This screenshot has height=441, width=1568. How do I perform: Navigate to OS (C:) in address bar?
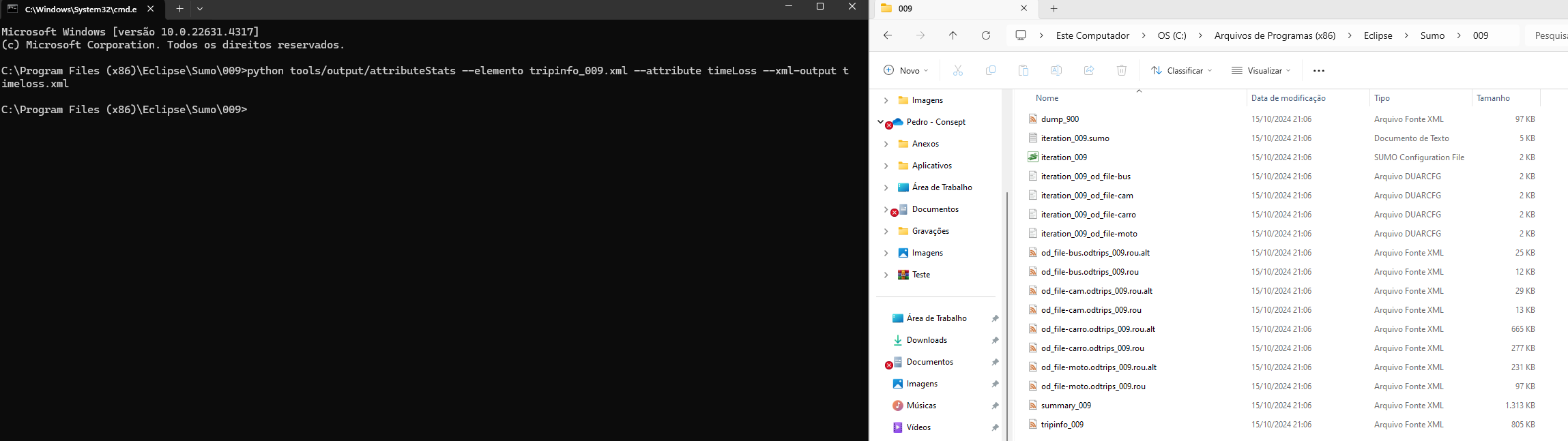[1172, 35]
